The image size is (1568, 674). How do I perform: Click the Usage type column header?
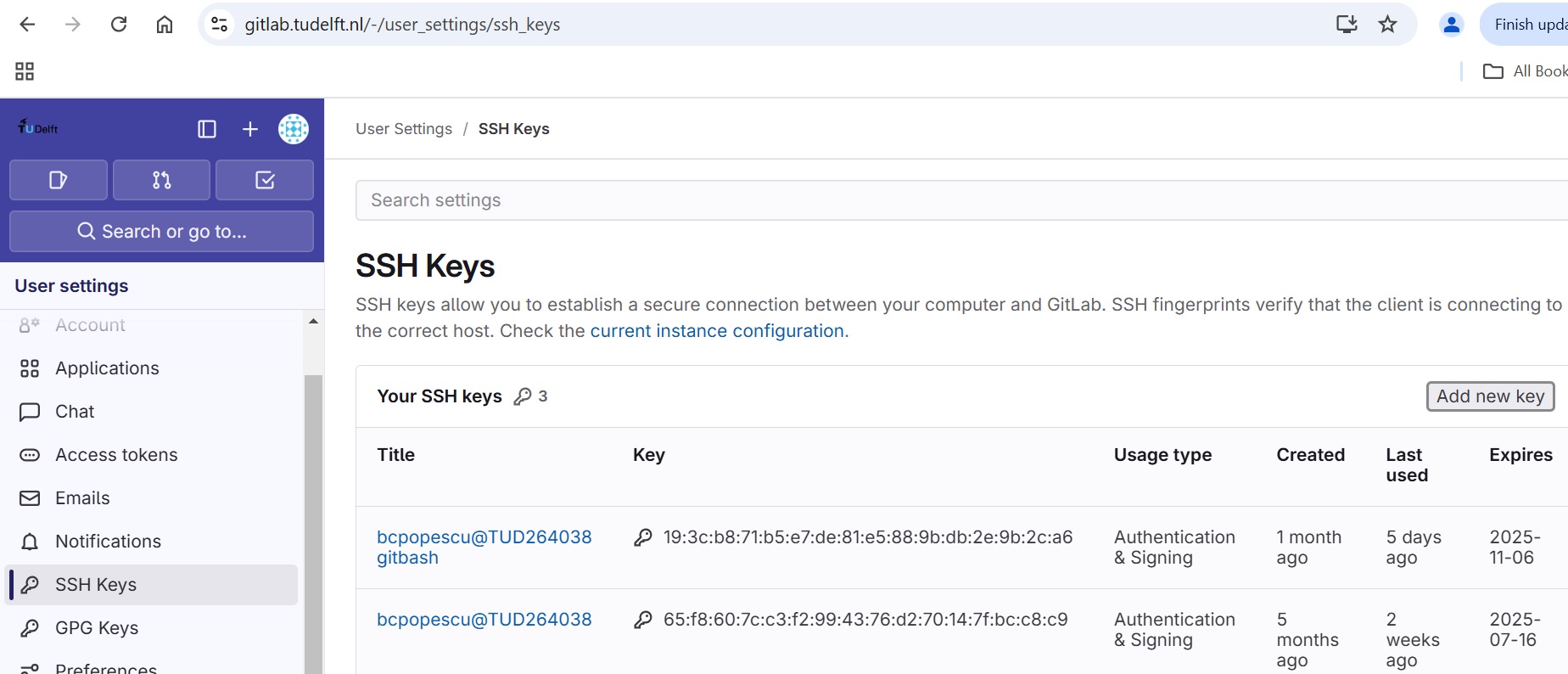(1162, 455)
